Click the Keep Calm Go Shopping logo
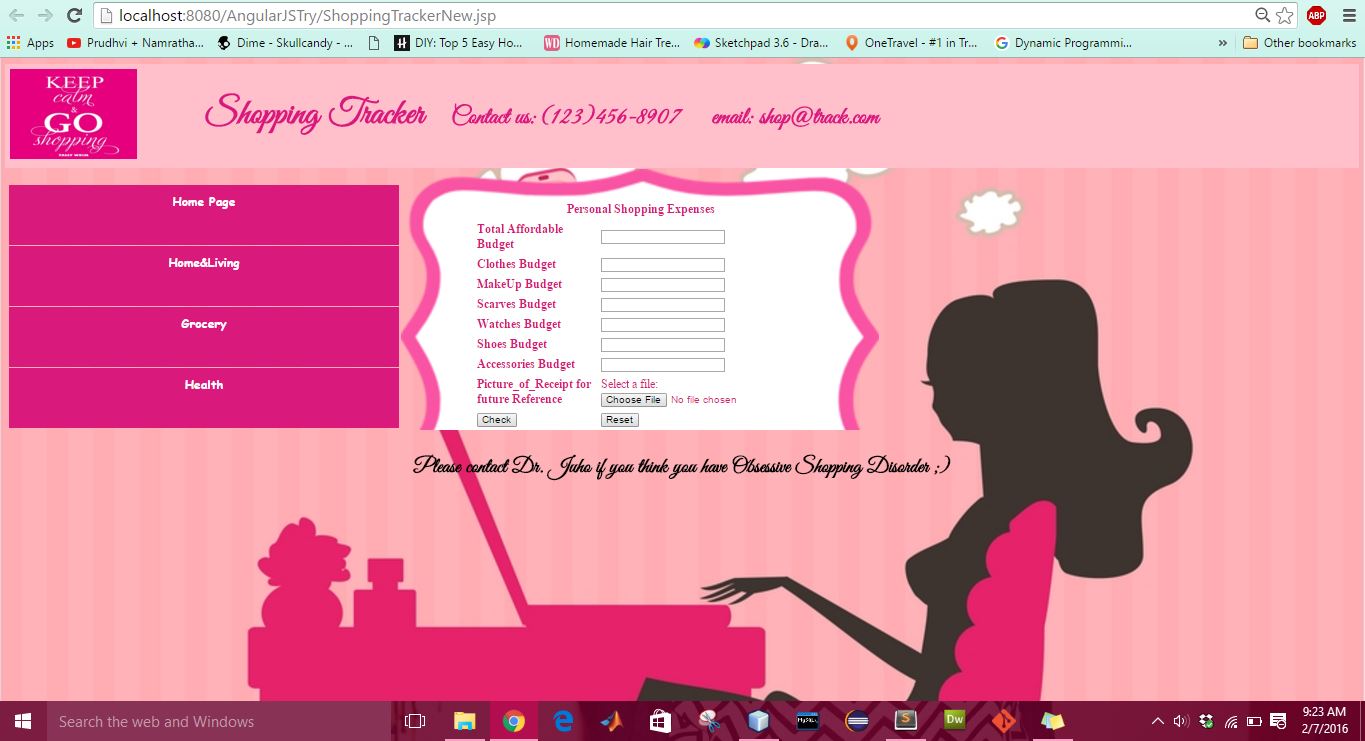 tap(73, 114)
